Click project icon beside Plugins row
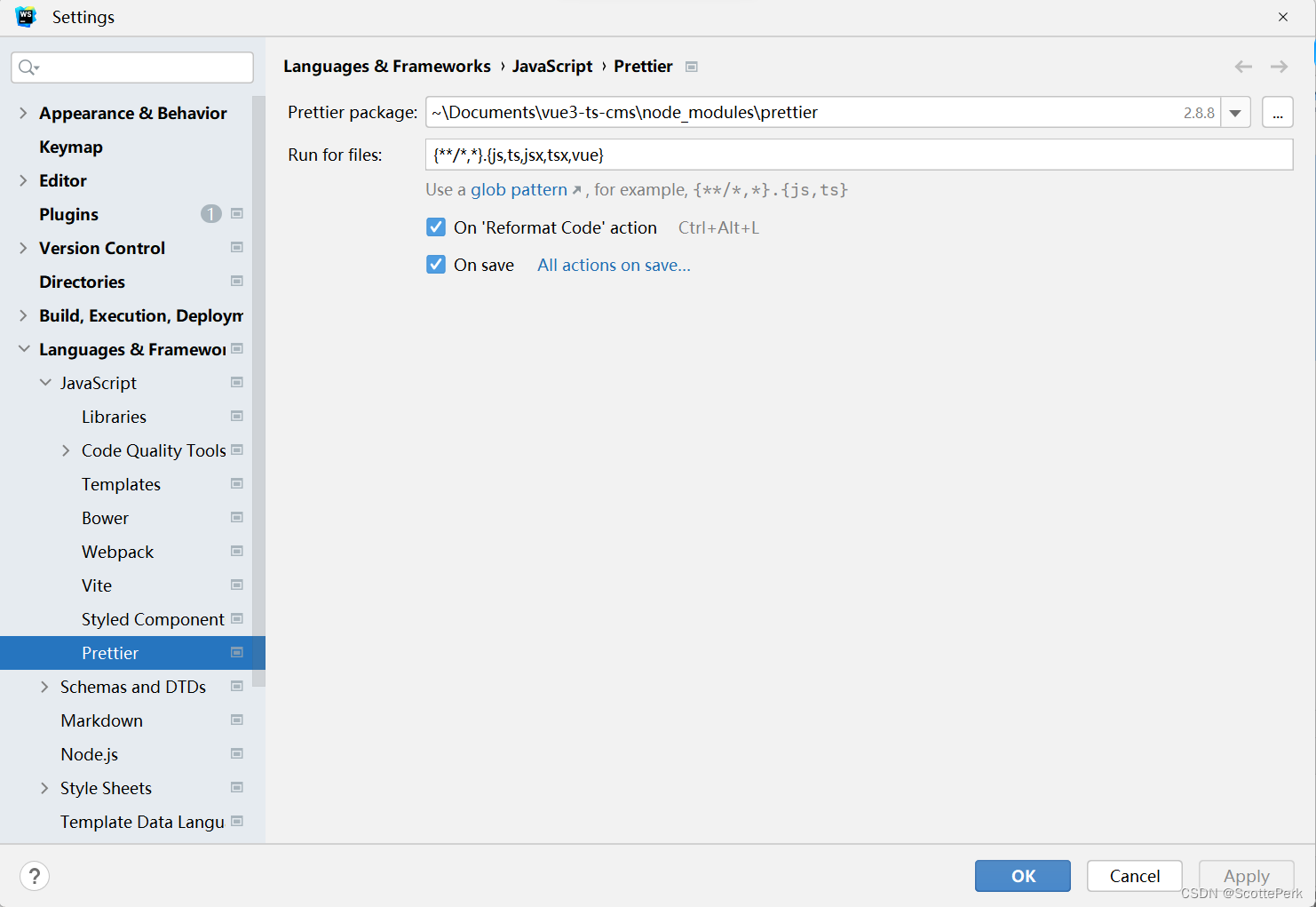The image size is (1316, 907). (x=237, y=213)
